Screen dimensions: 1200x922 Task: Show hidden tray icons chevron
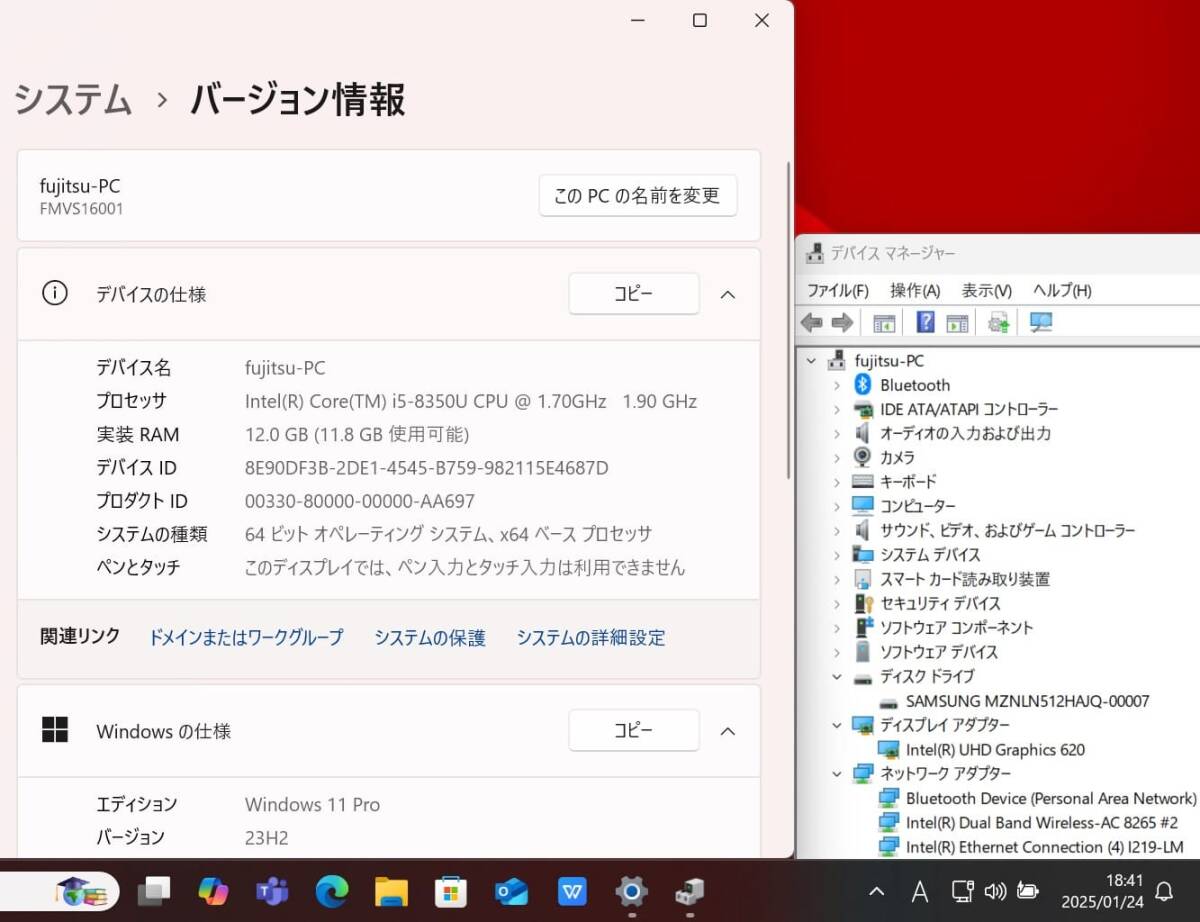coord(876,891)
